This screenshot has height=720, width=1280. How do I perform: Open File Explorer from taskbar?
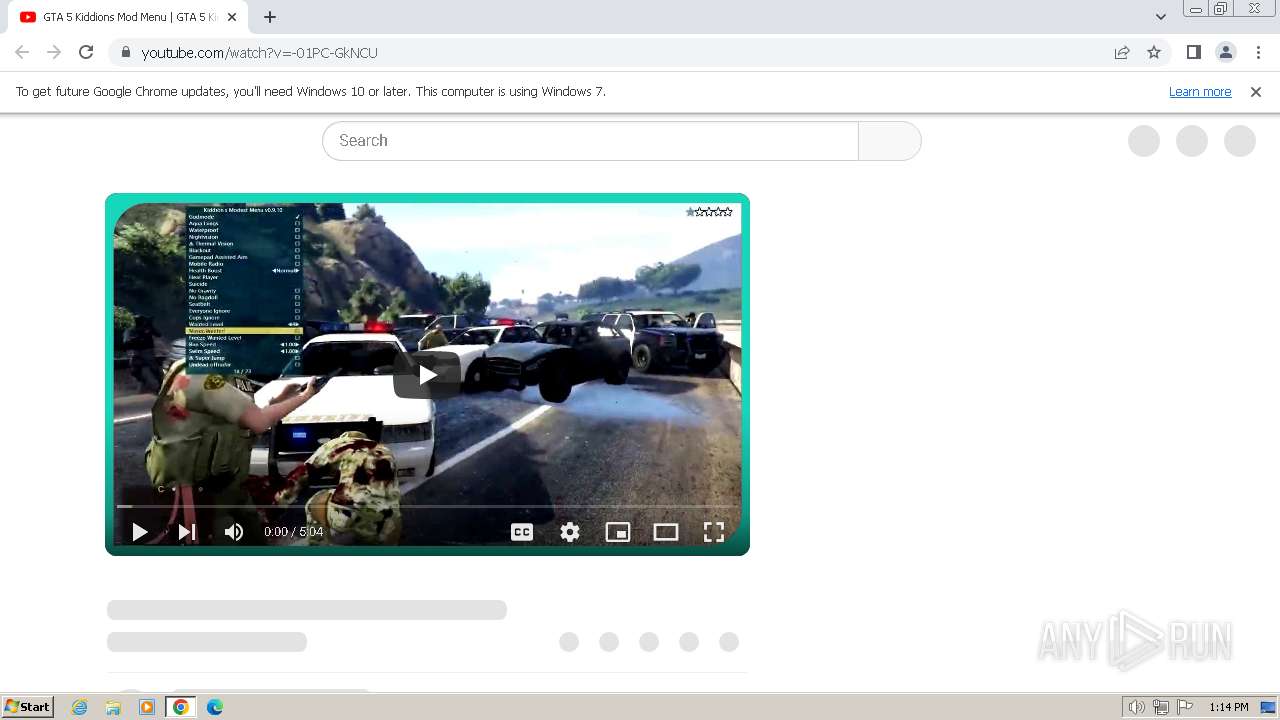[x=113, y=707]
